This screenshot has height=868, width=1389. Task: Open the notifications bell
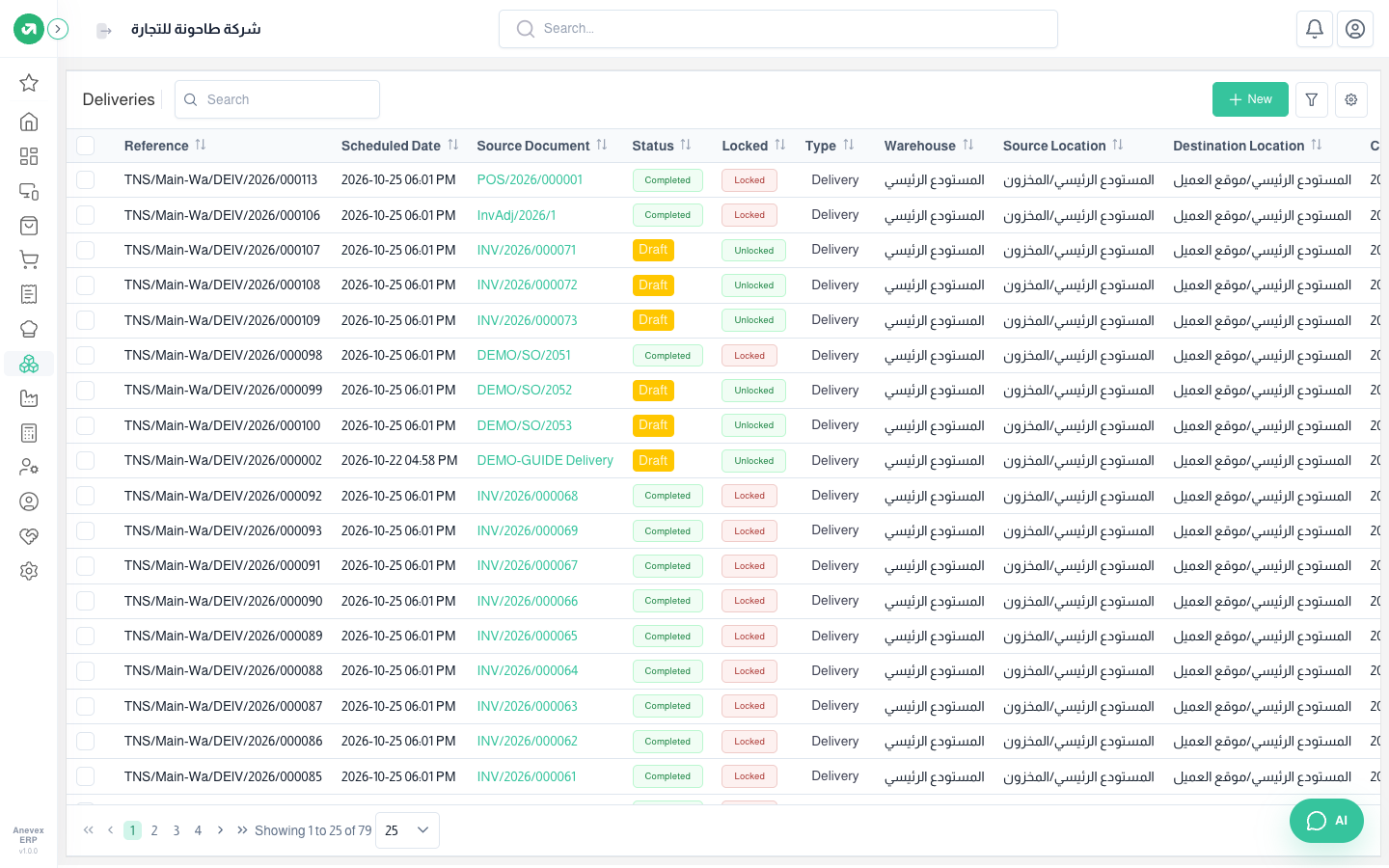point(1314,29)
